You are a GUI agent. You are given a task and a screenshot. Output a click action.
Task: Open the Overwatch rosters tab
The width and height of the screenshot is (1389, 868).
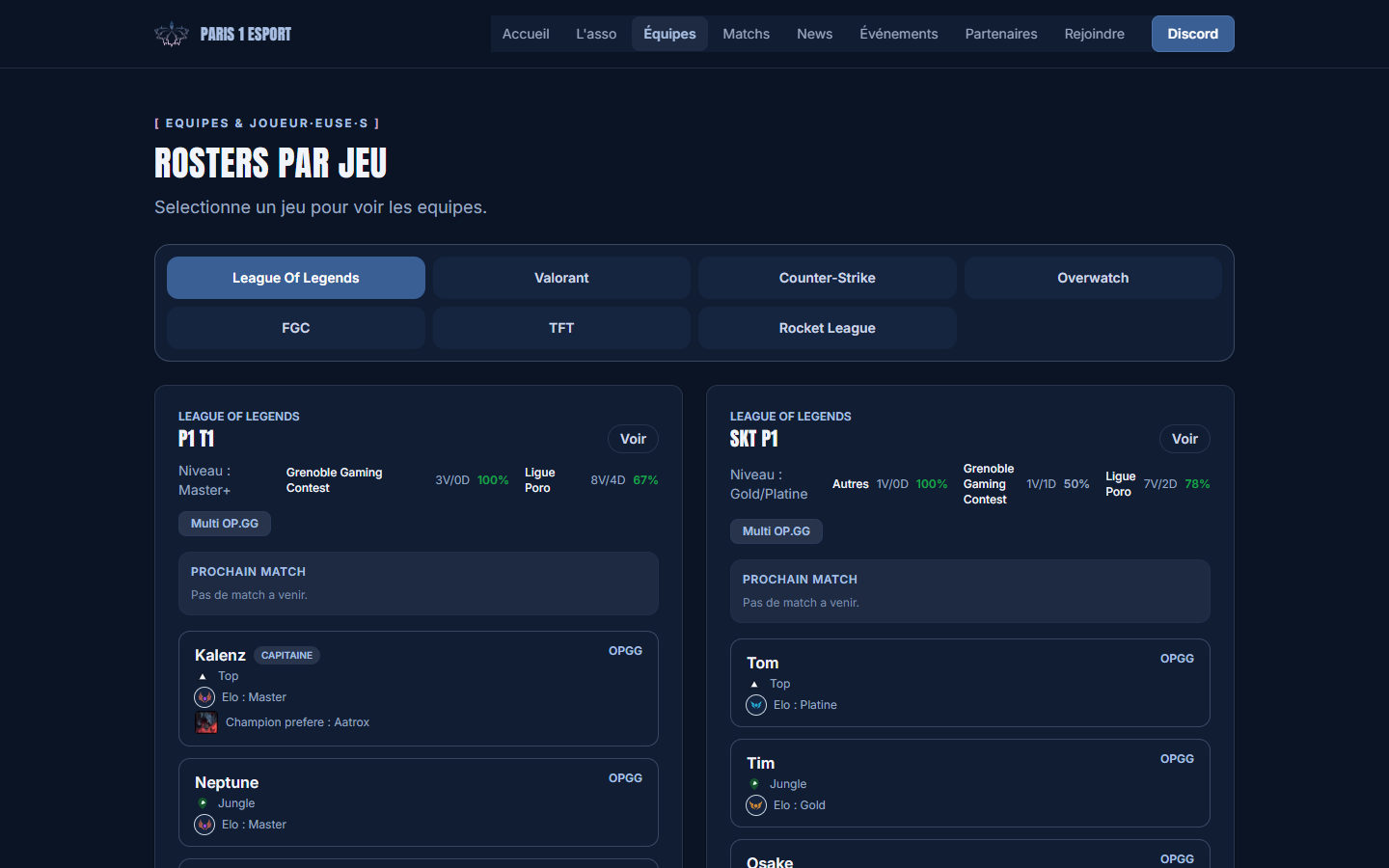tap(1093, 278)
